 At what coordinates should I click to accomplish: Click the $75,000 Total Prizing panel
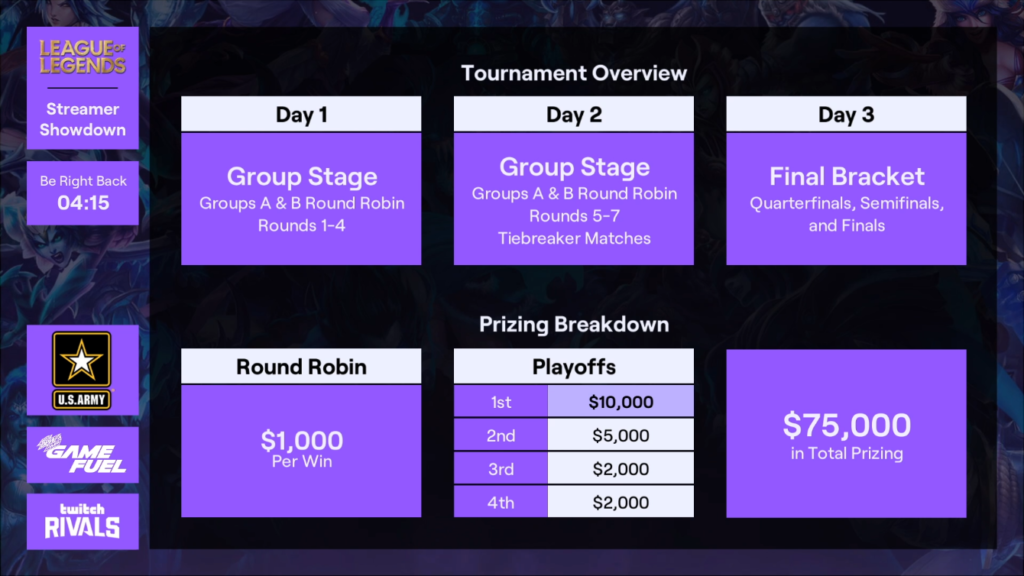tap(846, 434)
